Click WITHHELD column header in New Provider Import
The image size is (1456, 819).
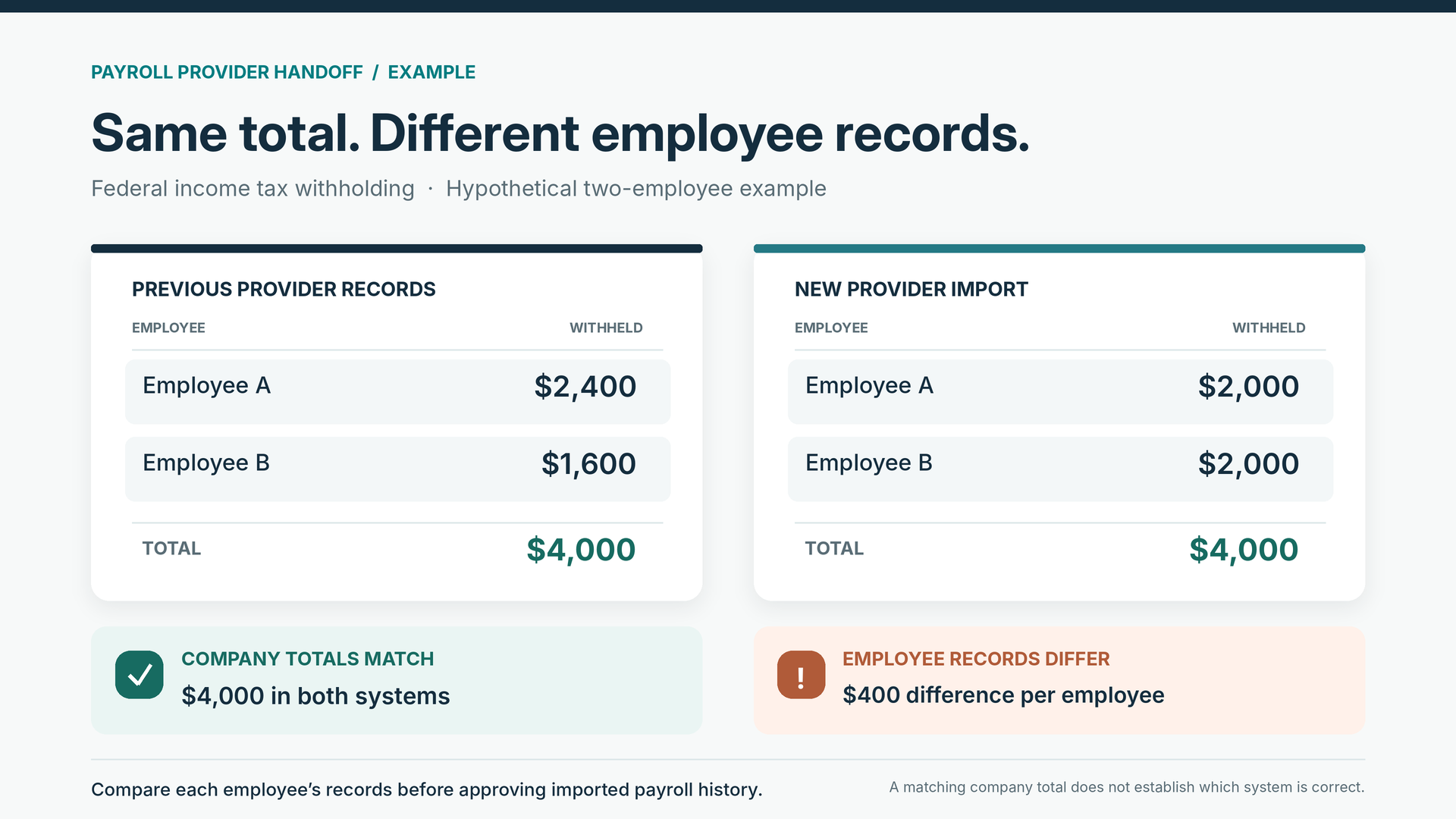pyautogui.click(x=1269, y=328)
